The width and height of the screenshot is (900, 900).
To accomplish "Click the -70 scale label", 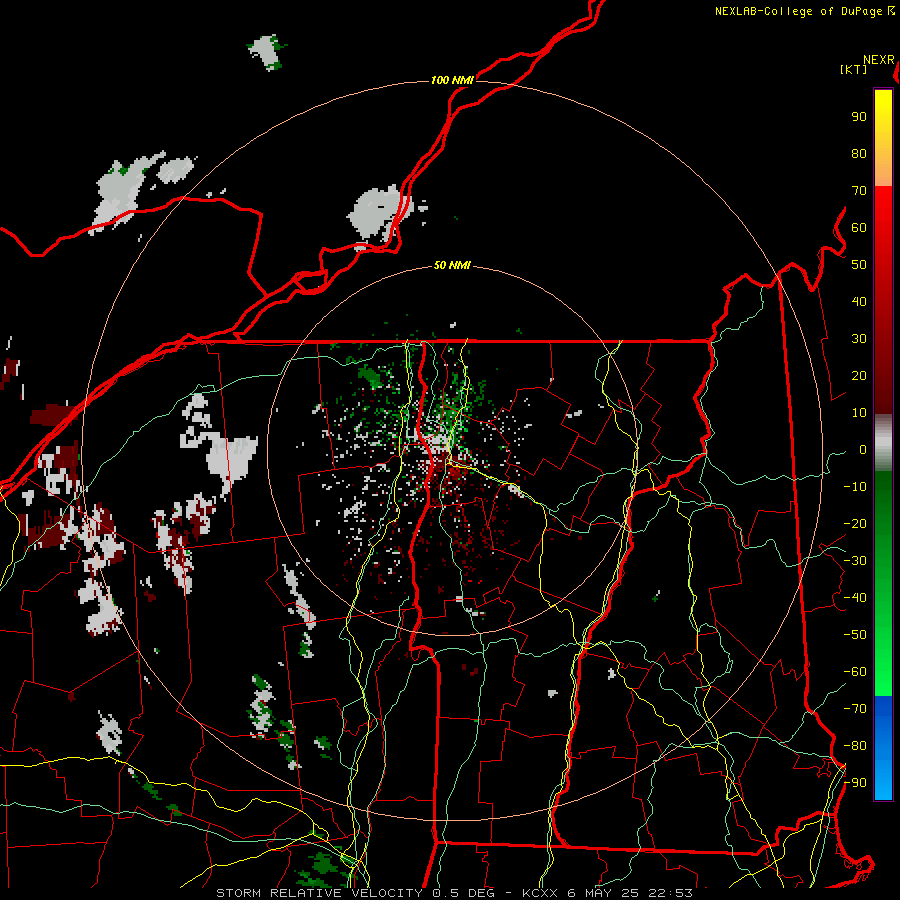I will point(855,709).
